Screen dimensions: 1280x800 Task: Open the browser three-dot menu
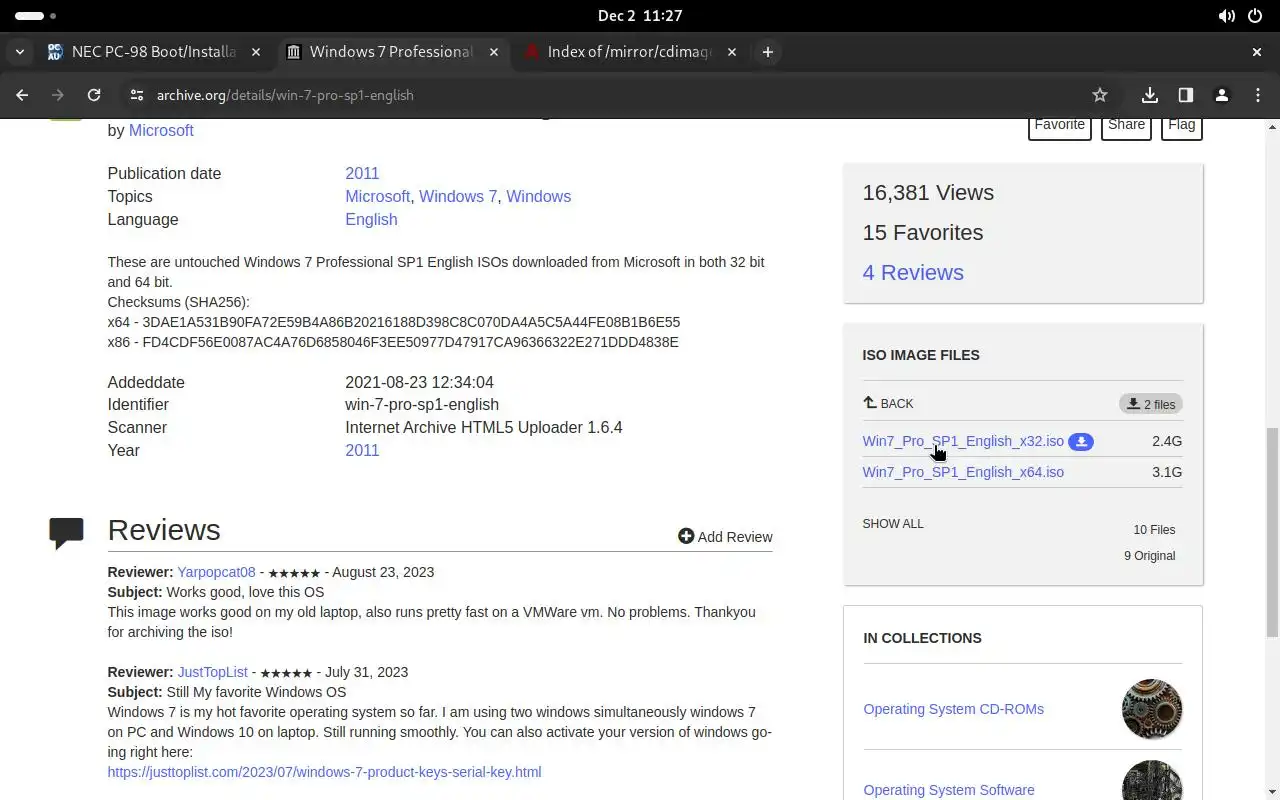point(1258,95)
